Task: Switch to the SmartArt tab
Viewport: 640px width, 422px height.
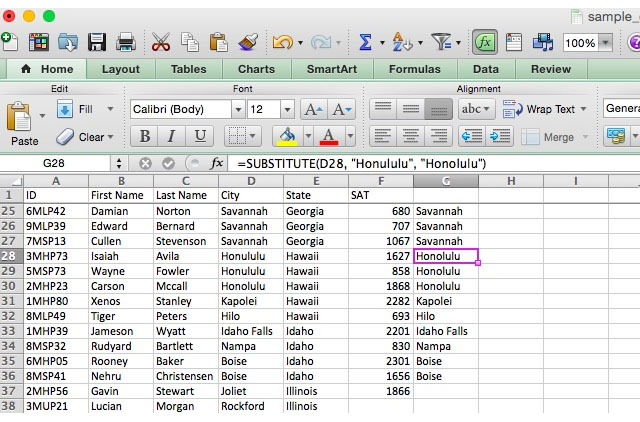Action: (332, 69)
